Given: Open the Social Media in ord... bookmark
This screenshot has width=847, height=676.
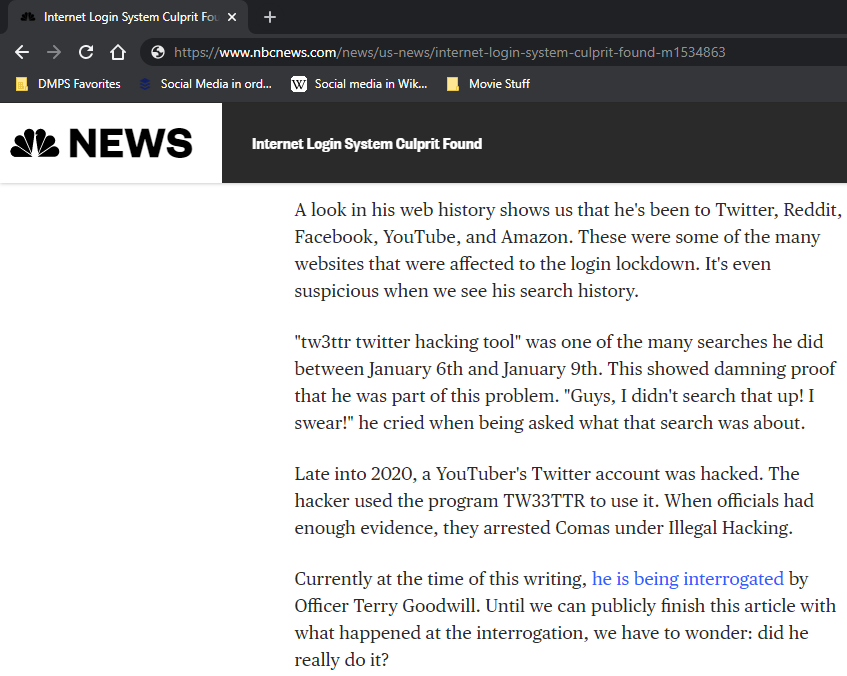Looking at the screenshot, I should click(205, 84).
